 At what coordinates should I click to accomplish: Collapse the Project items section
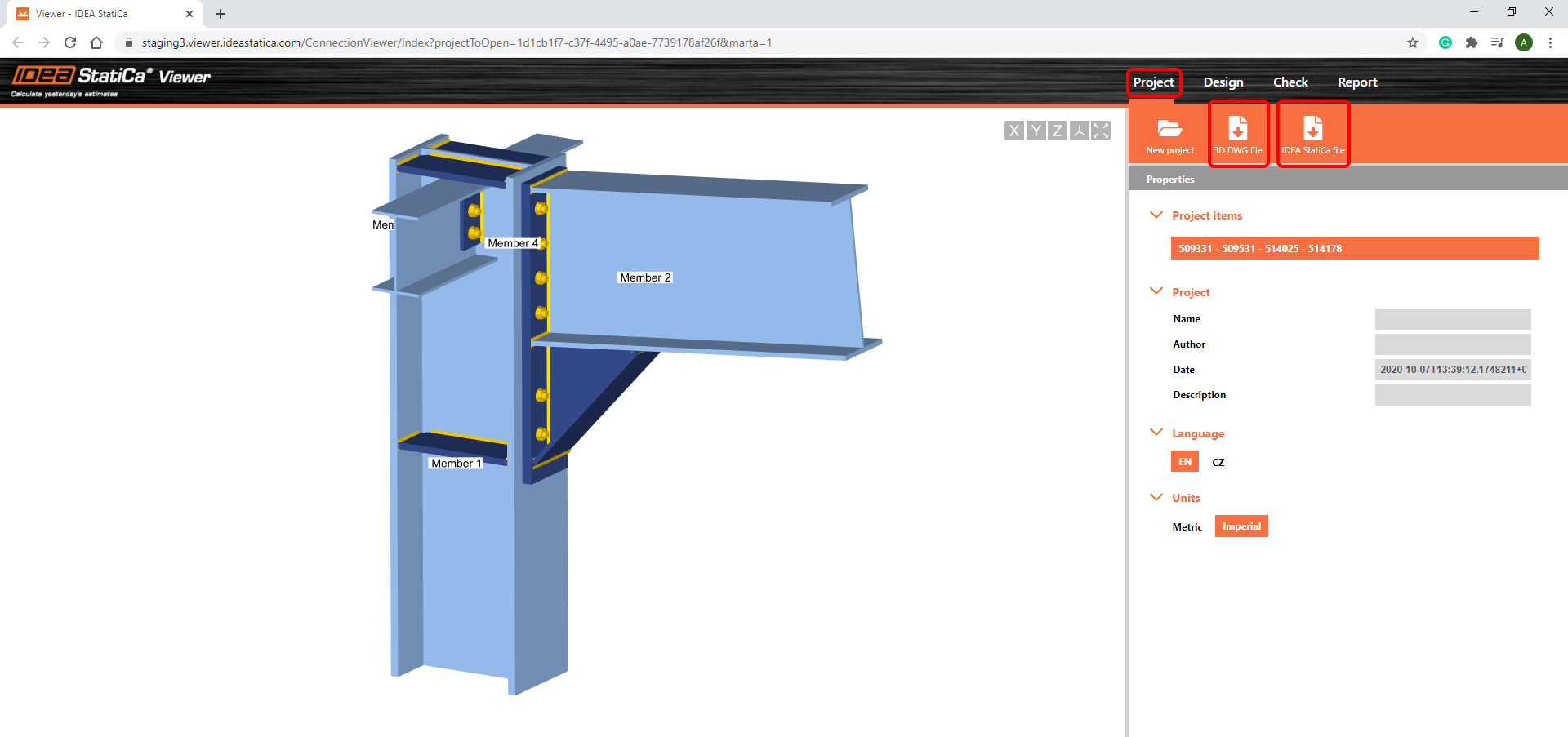coord(1156,215)
